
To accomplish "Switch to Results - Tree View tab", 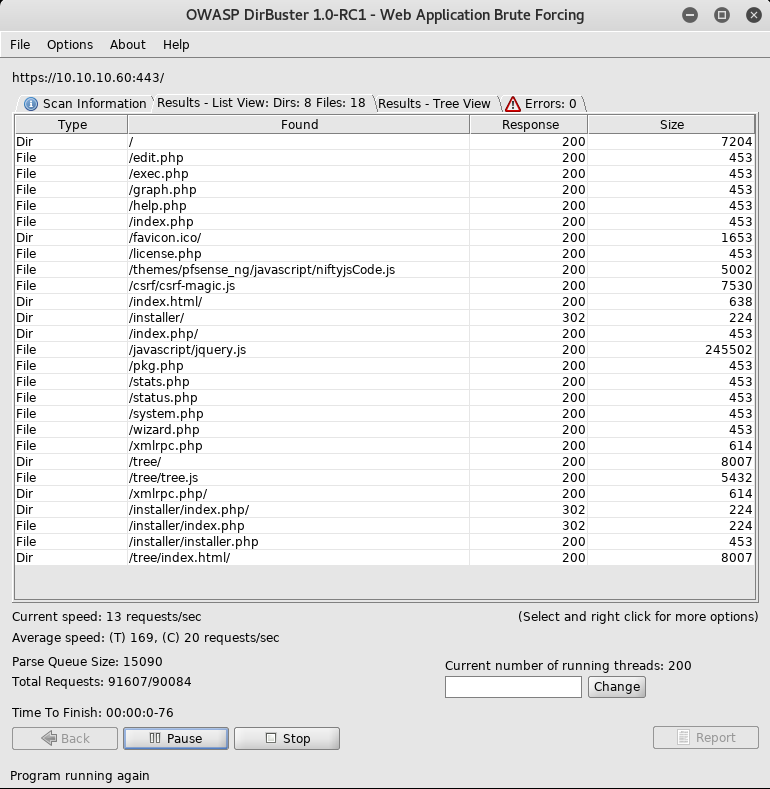I will 434,103.
